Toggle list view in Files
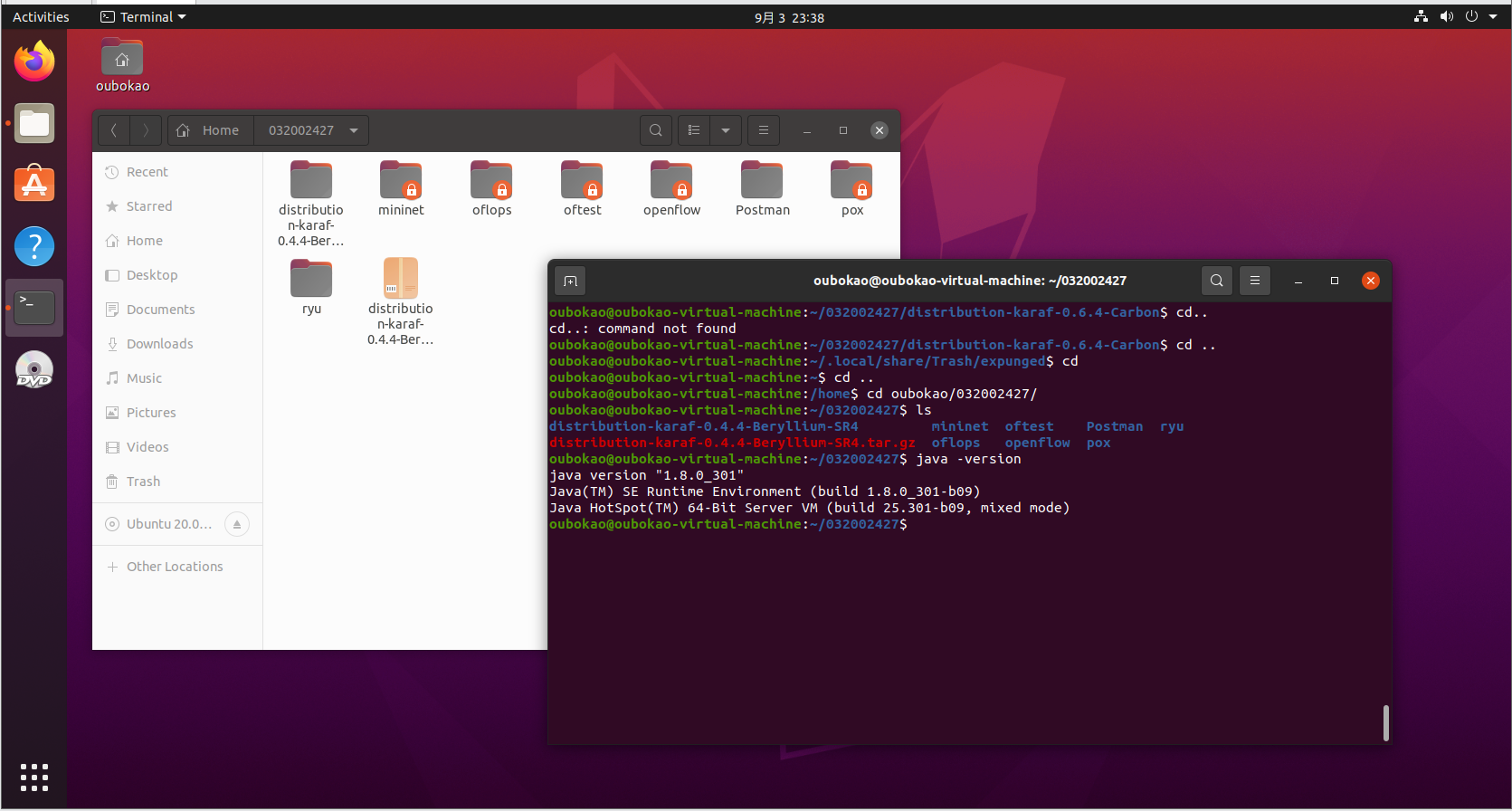 click(x=694, y=130)
